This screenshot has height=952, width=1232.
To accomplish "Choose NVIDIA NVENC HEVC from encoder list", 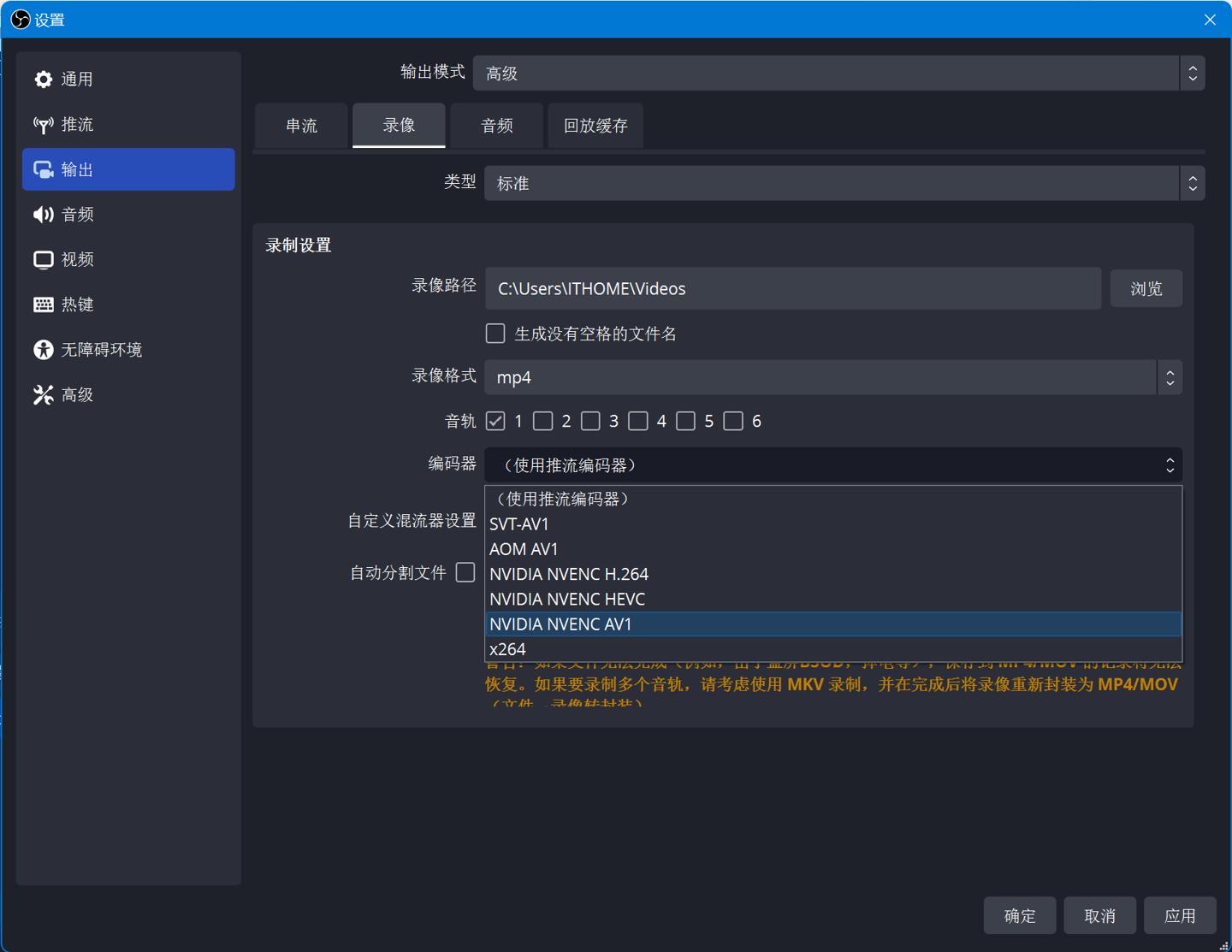I will [x=567, y=599].
